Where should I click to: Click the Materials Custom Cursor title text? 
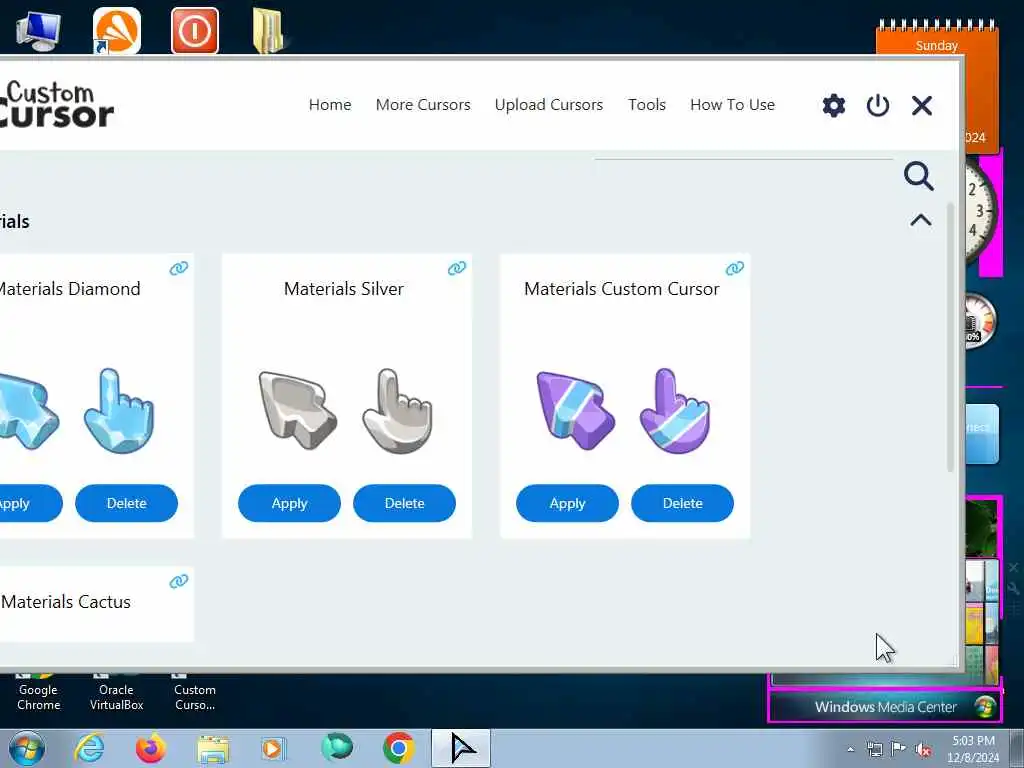click(x=622, y=289)
